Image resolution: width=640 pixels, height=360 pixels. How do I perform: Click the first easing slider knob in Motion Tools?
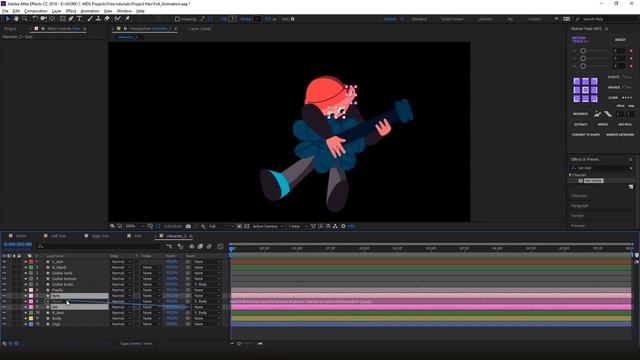click(583, 51)
